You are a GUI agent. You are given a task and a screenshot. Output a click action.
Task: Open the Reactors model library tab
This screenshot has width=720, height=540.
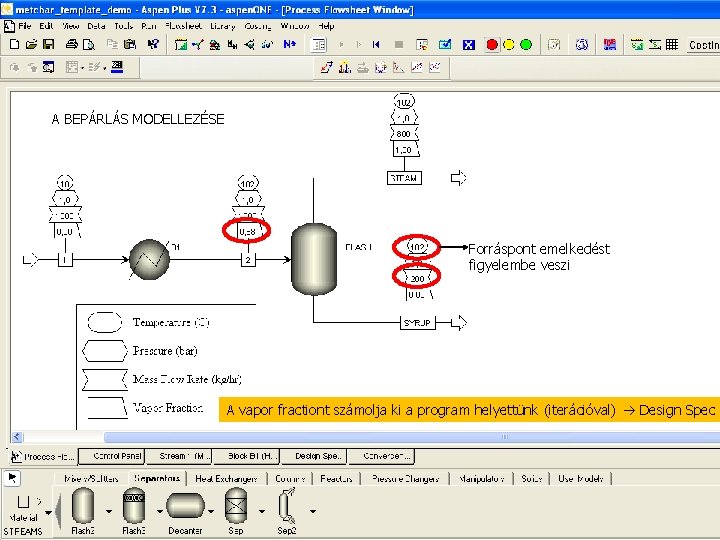tap(336, 478)
